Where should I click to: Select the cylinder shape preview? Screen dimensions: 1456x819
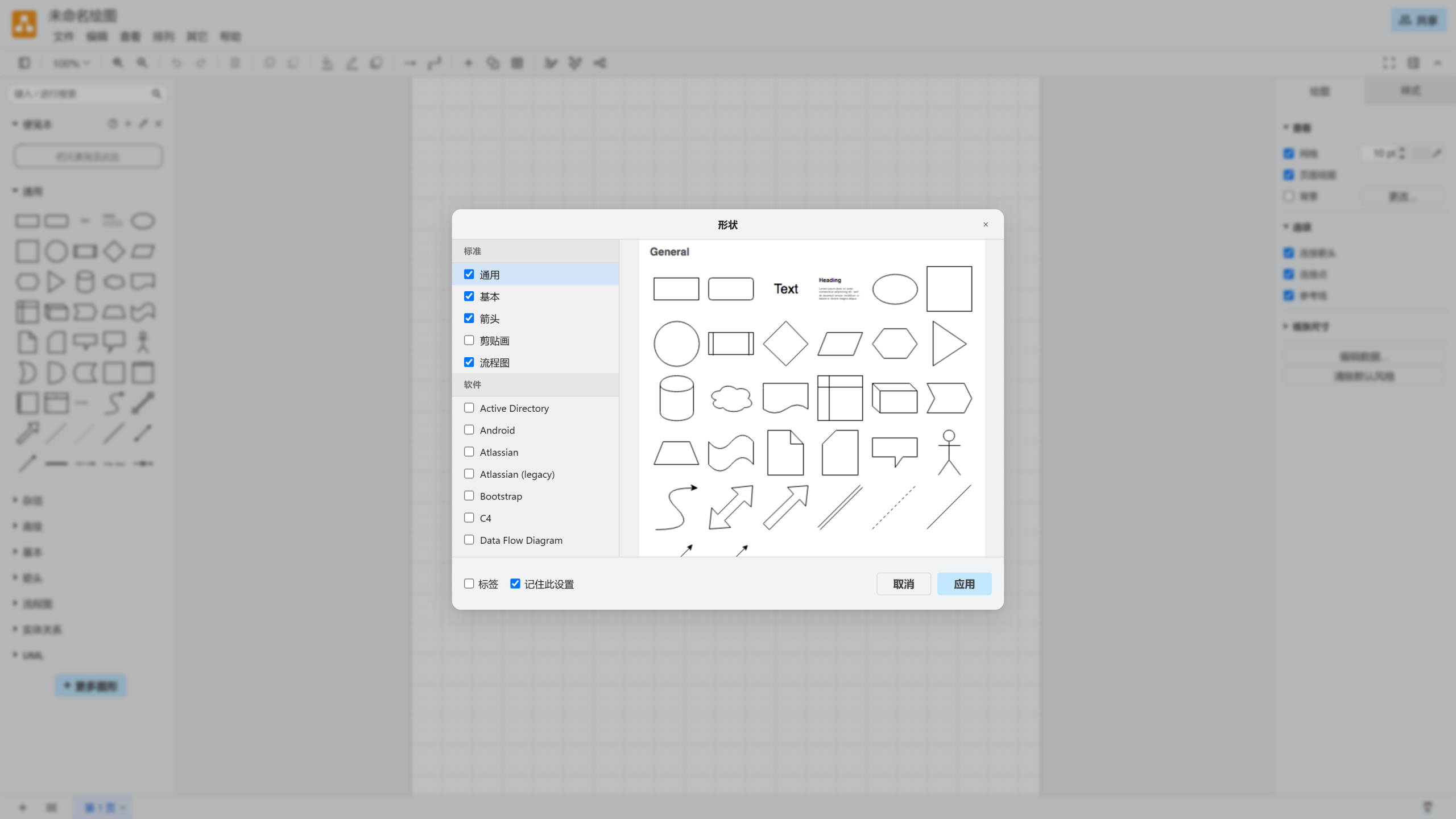676,398
